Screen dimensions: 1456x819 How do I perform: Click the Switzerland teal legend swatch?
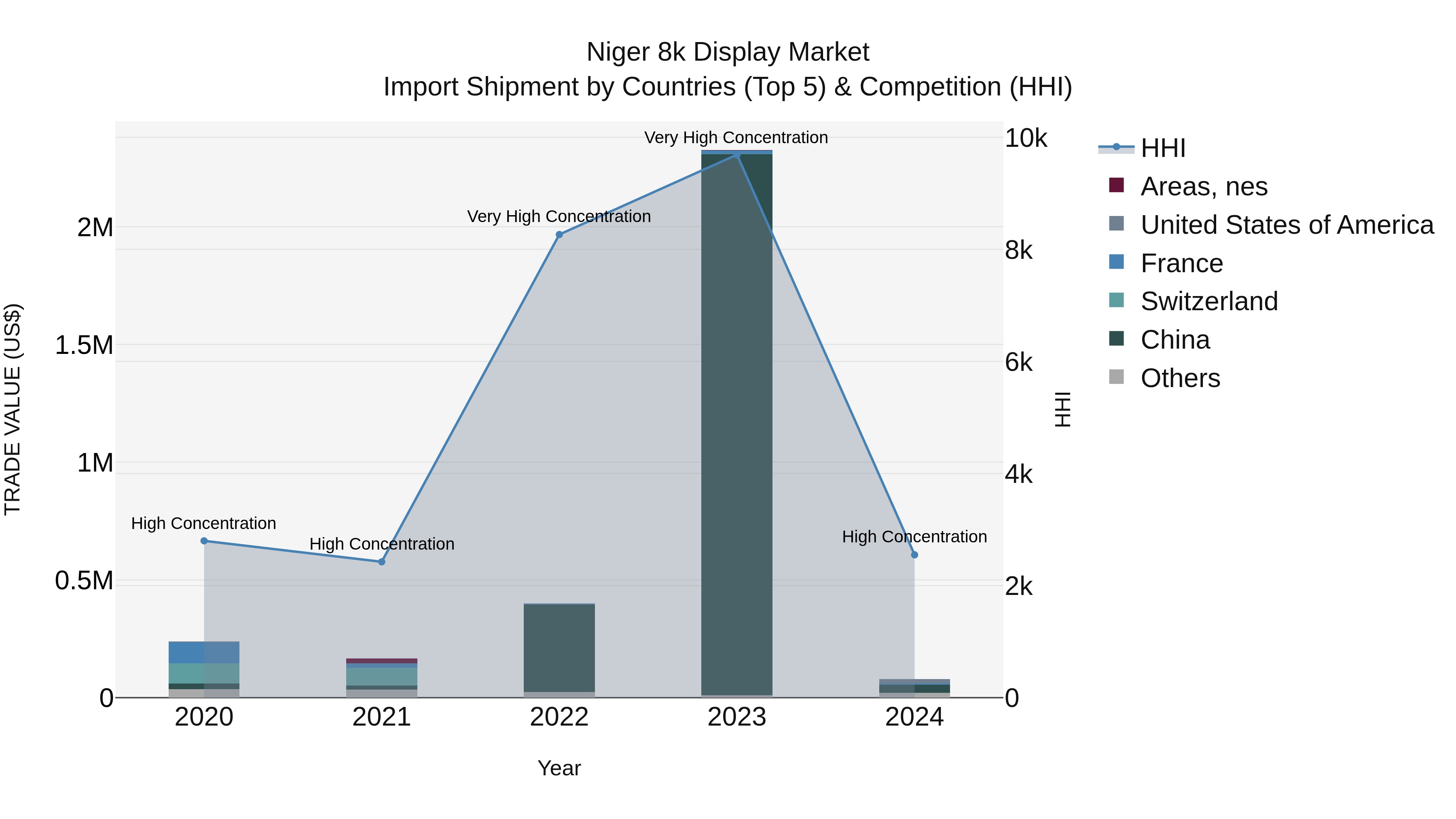coord(1116,300)
